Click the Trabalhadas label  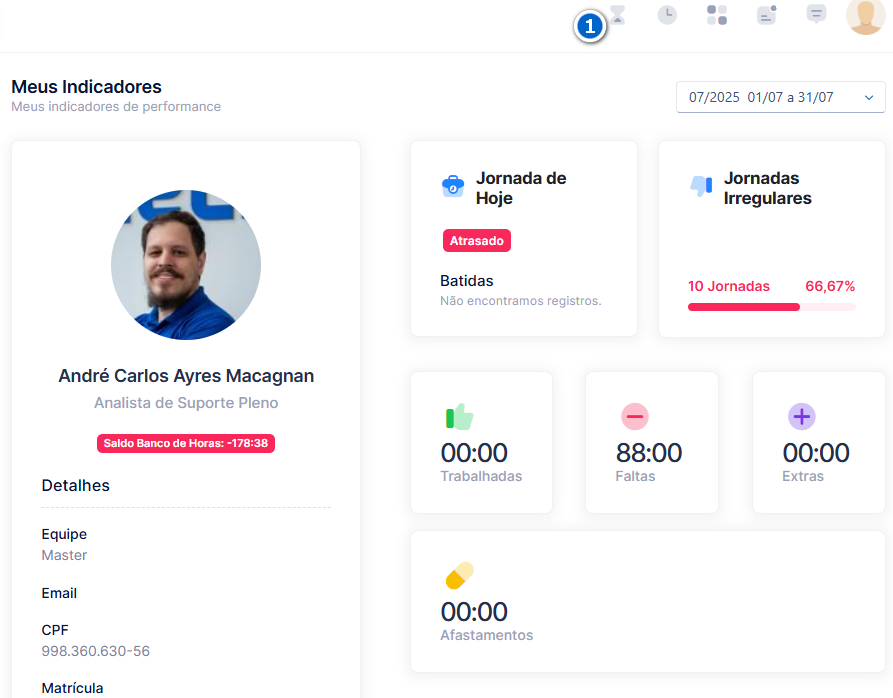[481, 476]
